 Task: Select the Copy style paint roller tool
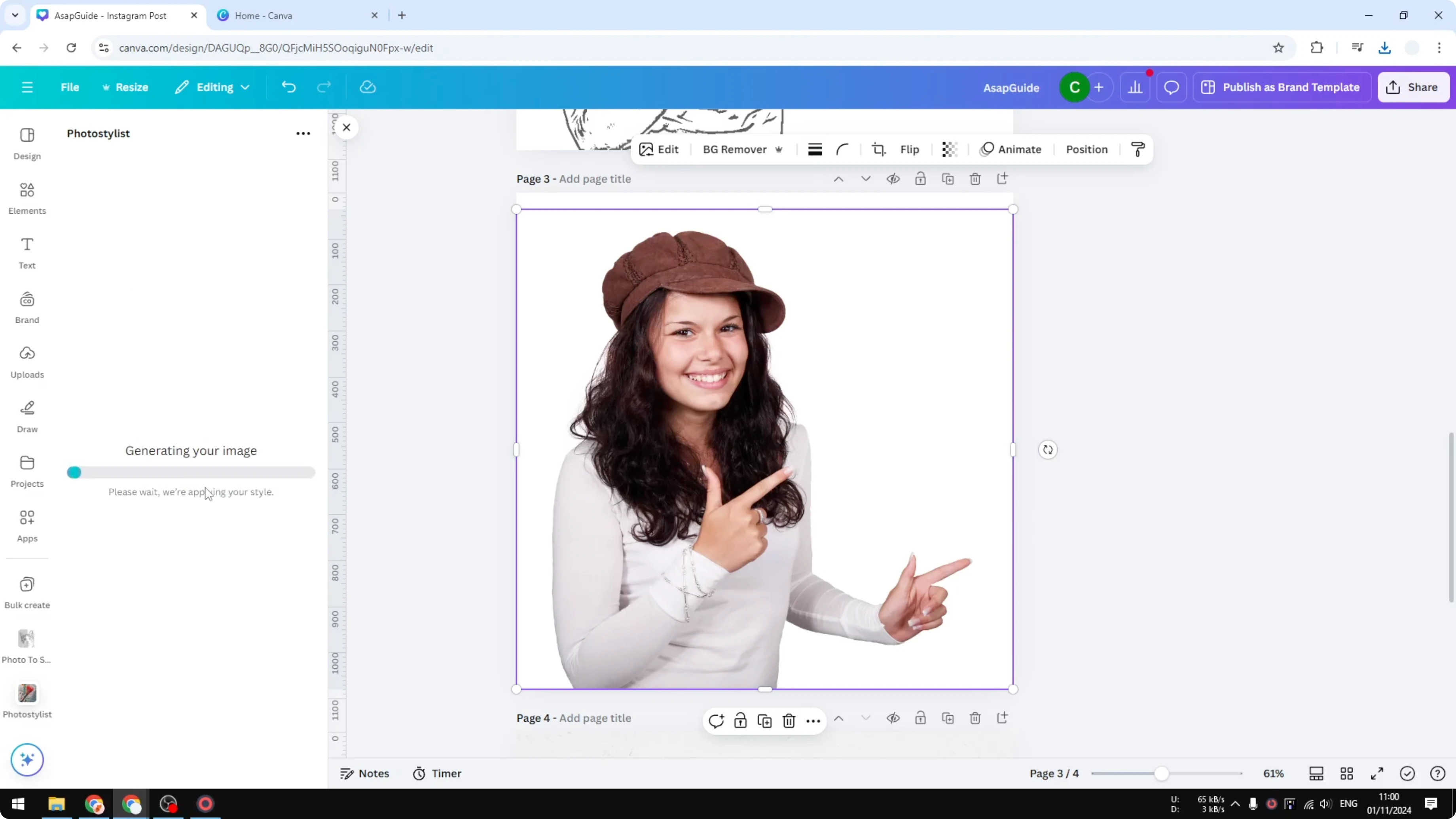pos(1138,149)
